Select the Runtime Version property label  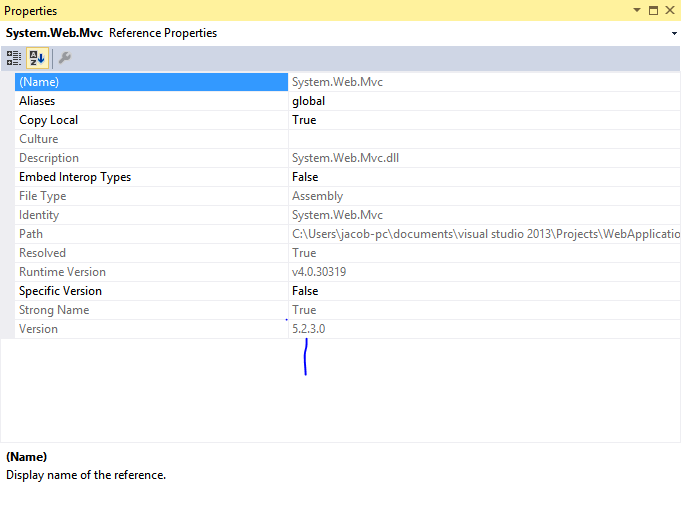click(x=62, y=272)
